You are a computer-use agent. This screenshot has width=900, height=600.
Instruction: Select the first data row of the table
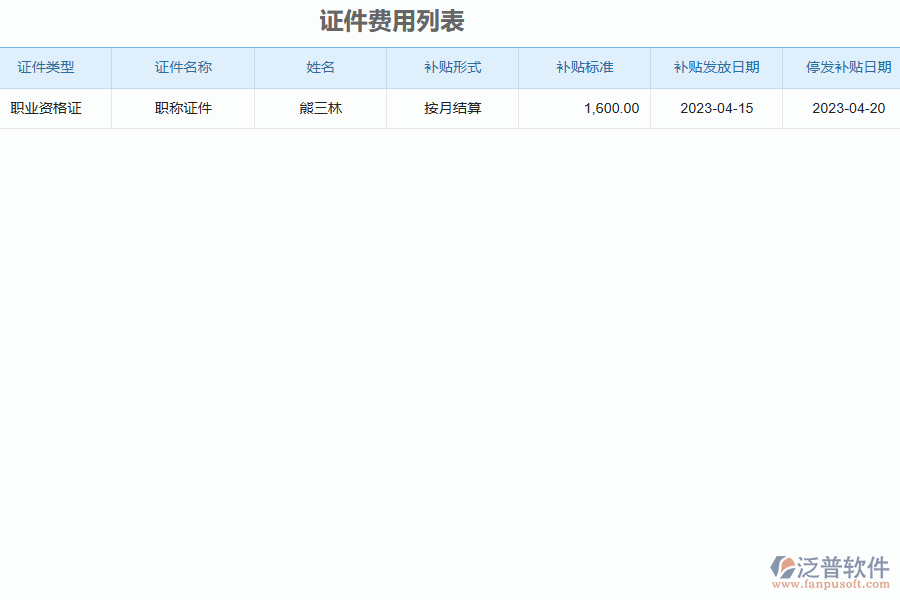[x=450, y=107]
